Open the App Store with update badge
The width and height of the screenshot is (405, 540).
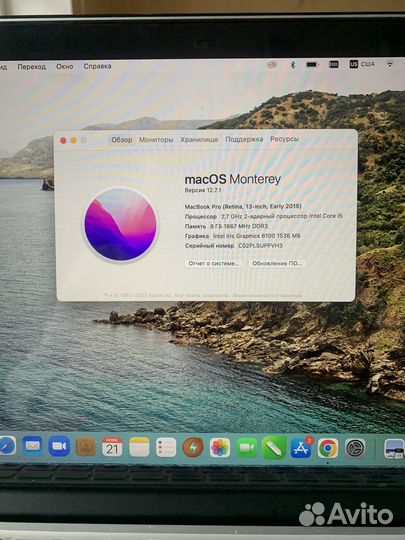(x=301, y=448)
